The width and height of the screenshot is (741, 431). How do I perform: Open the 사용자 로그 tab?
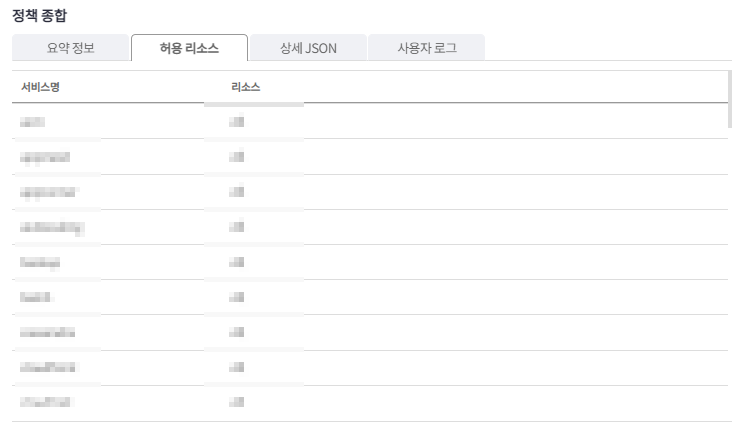coord(427,48)
